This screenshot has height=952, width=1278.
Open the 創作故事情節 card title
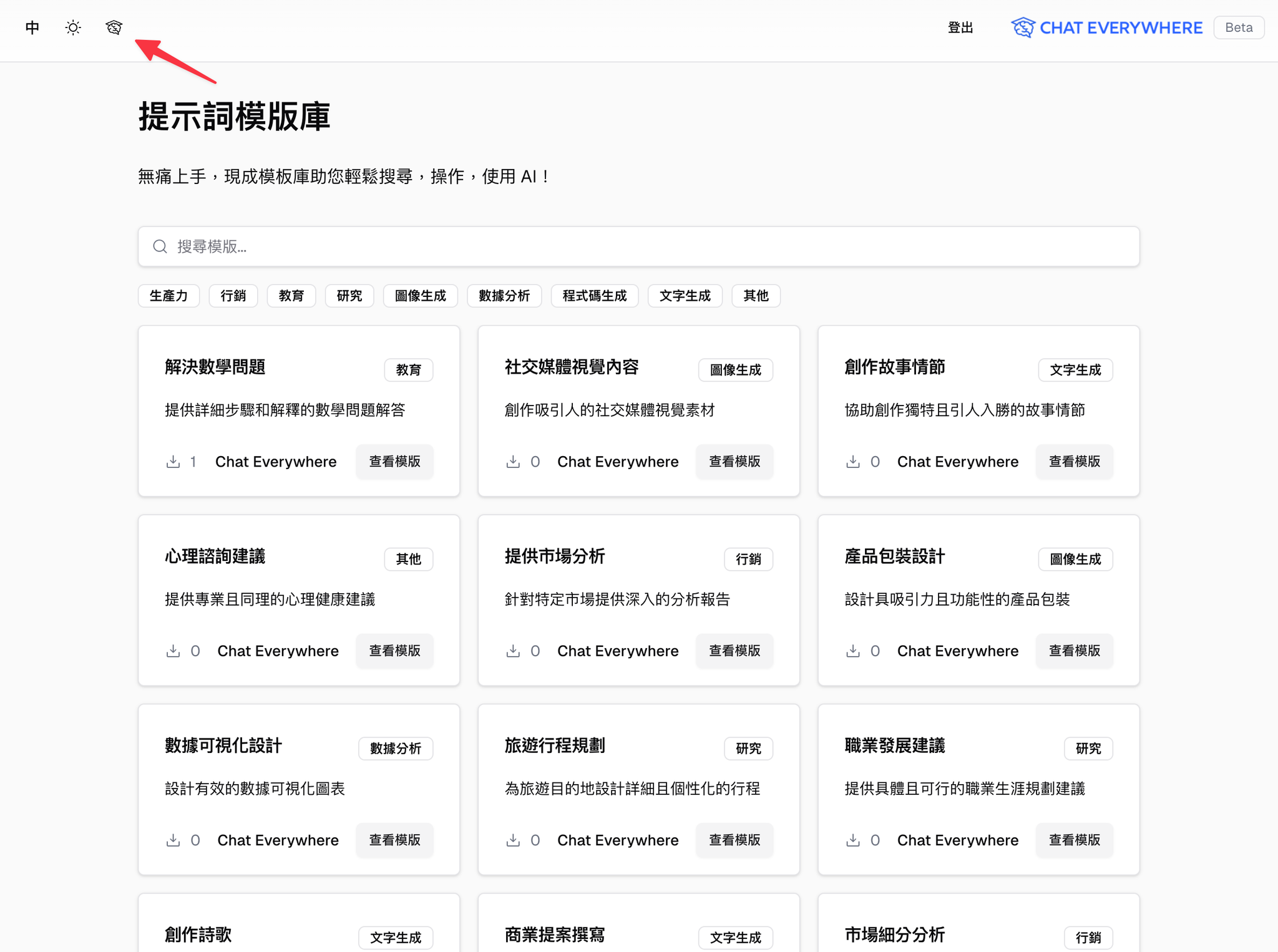pos(895,367)
